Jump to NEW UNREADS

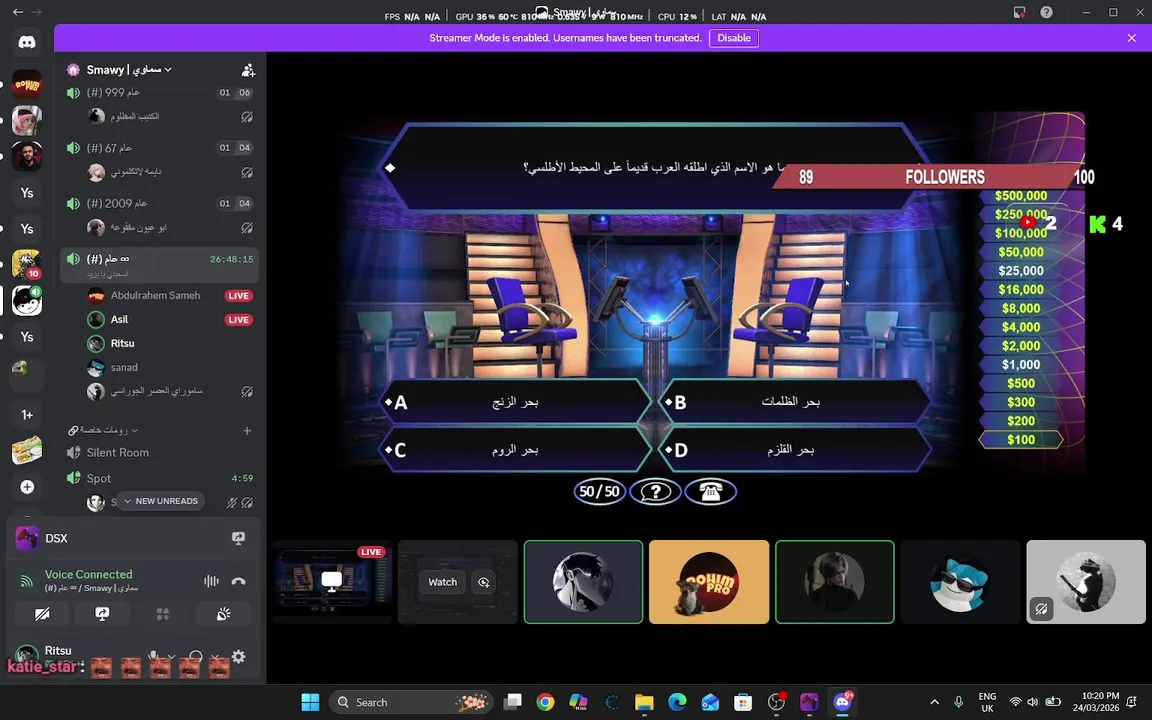click(160, 501)
